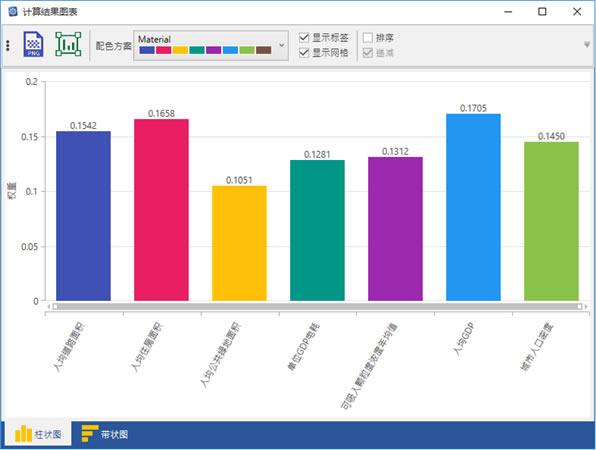This screenshot has width=596, height=450.
Task: Click the horizontal scrollbar left arrow
Action: (49, 306)
